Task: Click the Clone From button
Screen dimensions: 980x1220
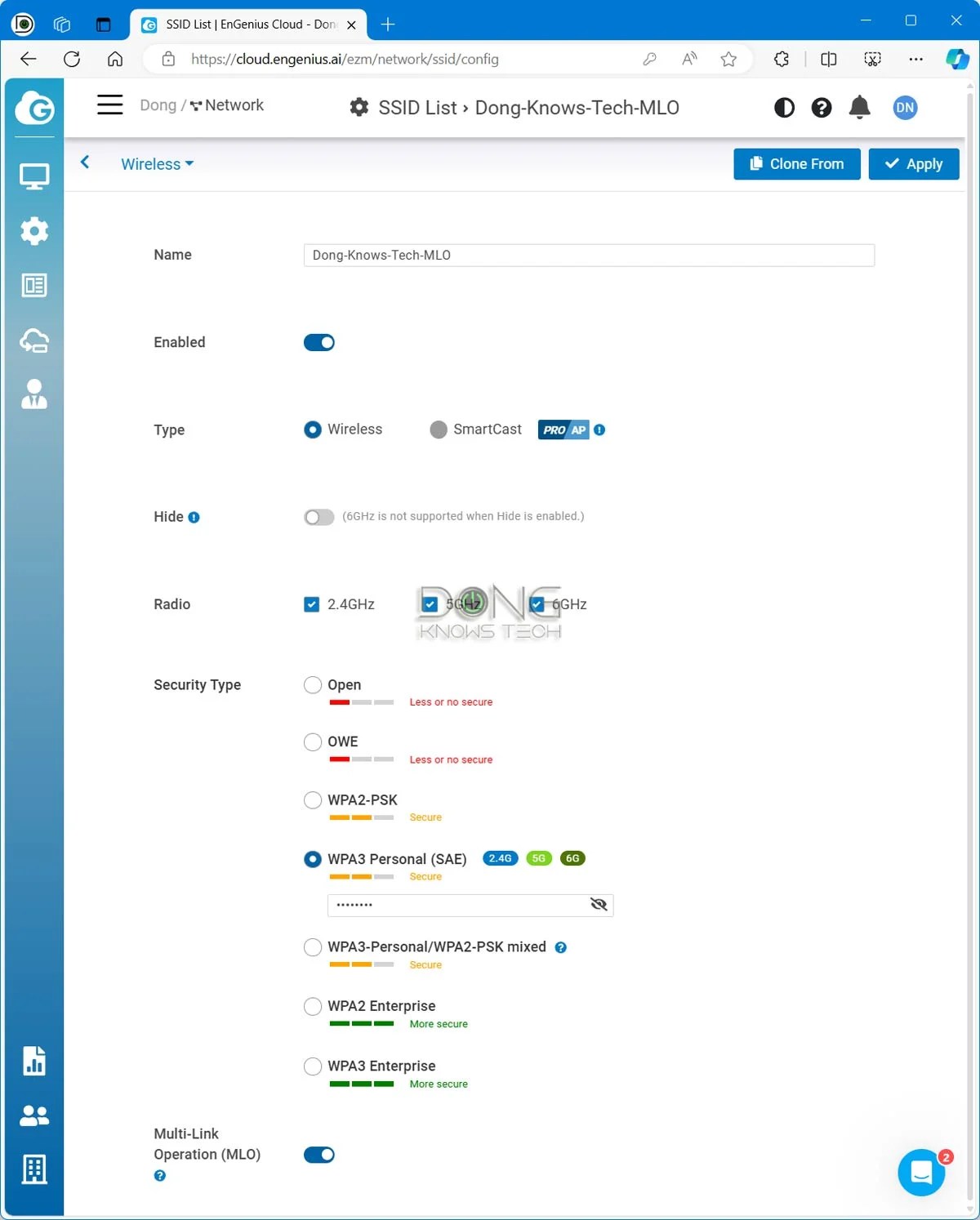Action: click(797, 164)
